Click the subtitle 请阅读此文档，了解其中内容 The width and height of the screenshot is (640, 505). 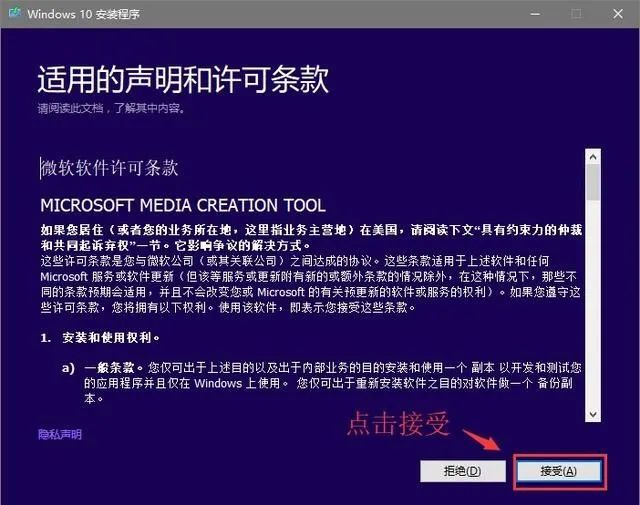(111, 108)
